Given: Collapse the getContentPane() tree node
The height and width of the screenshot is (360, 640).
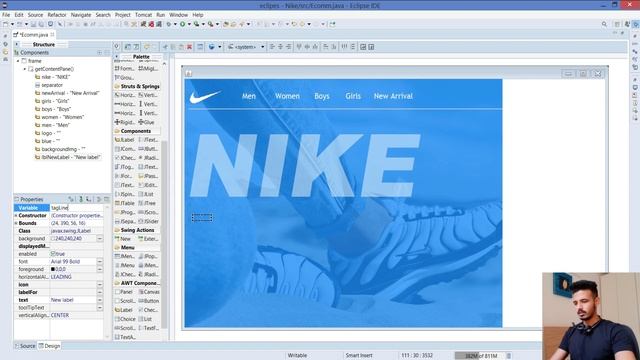Looking at the screenshot, I should 24,69.
